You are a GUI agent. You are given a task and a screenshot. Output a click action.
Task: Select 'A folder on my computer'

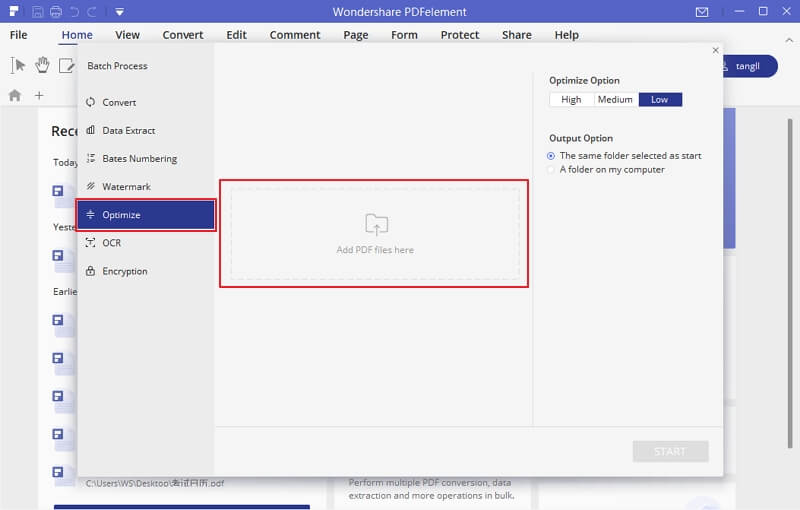607,169
